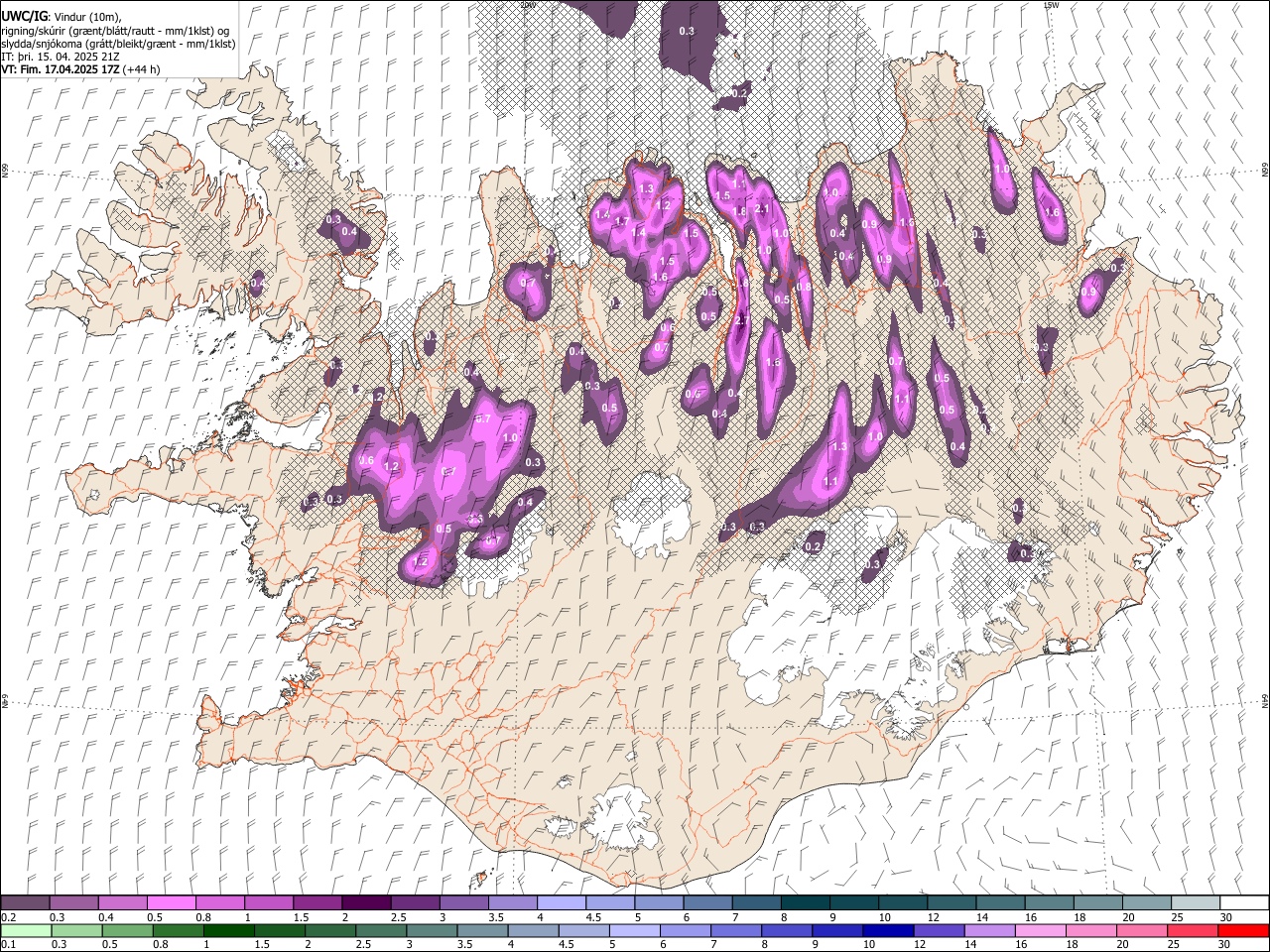This screenshot has width=1270, height=952.
Task: Click the 'UWC/IG: Vindur (10m),' title line
Action: pyautogui.click(x=62, y=17)
